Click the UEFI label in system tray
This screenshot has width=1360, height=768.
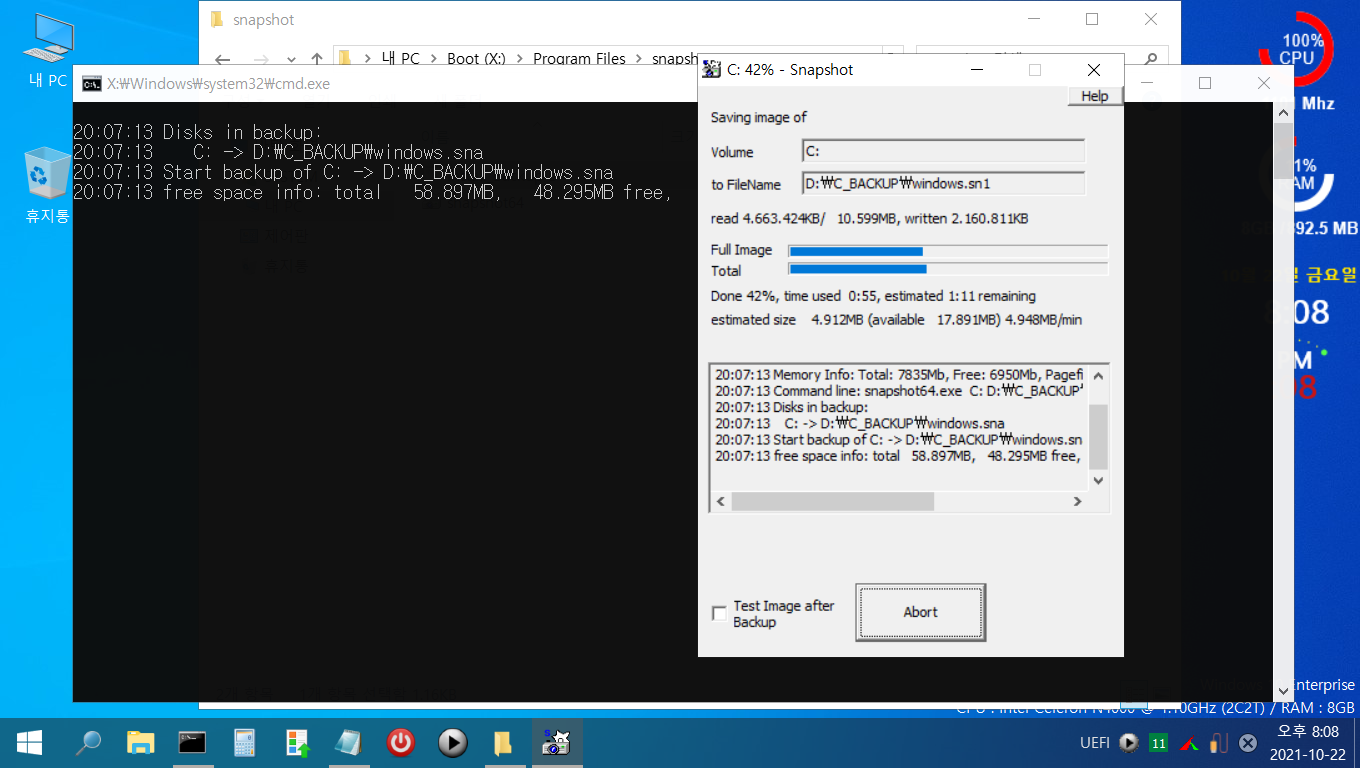(x=1095, y=743)
